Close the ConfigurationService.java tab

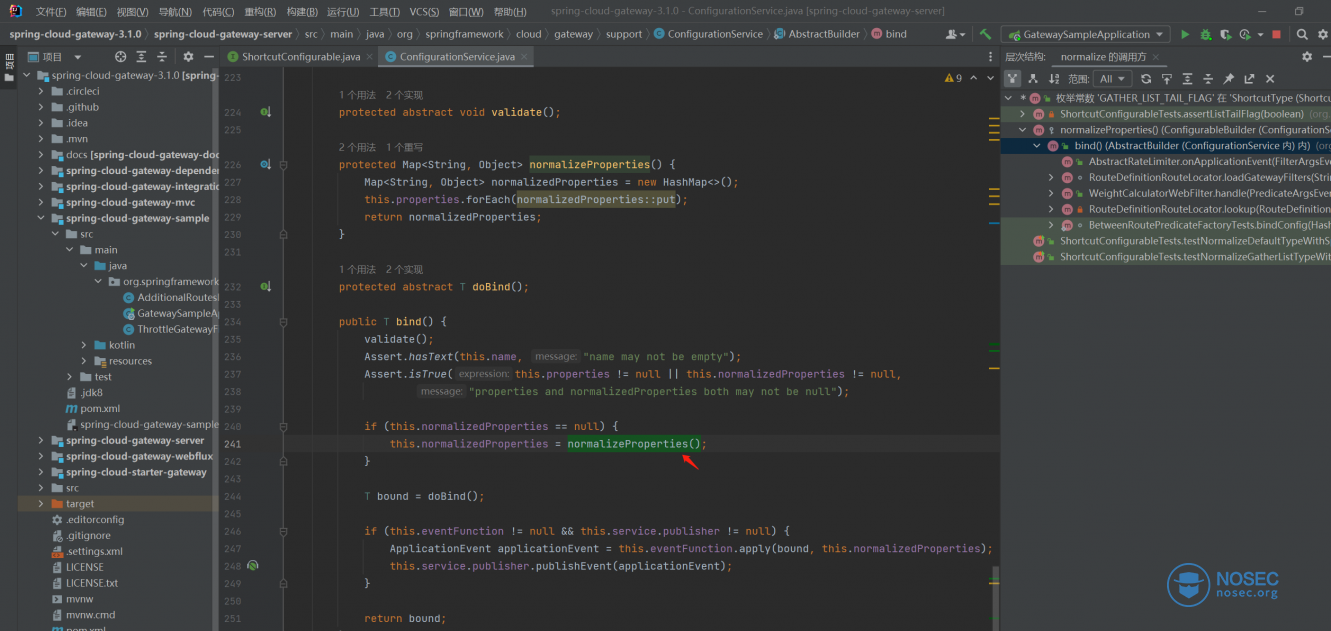(524, 57)
